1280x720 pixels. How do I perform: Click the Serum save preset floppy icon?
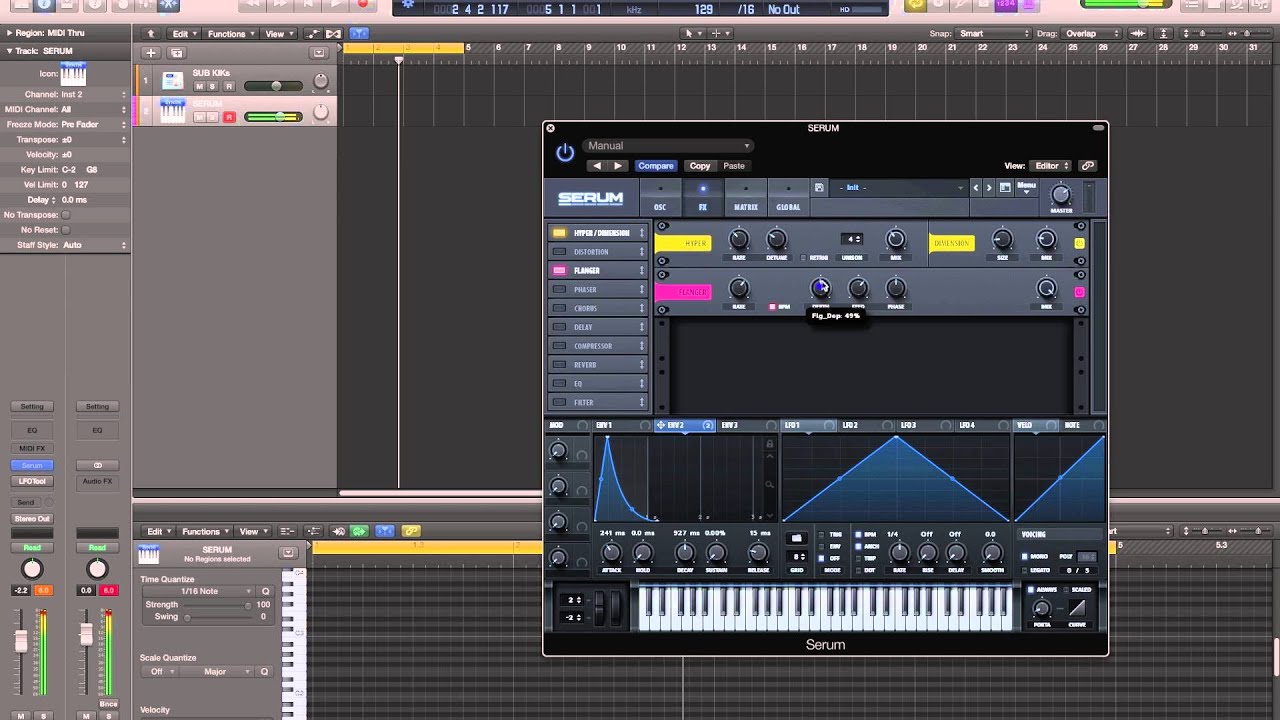pyautogui.click(x=819, y=188)
